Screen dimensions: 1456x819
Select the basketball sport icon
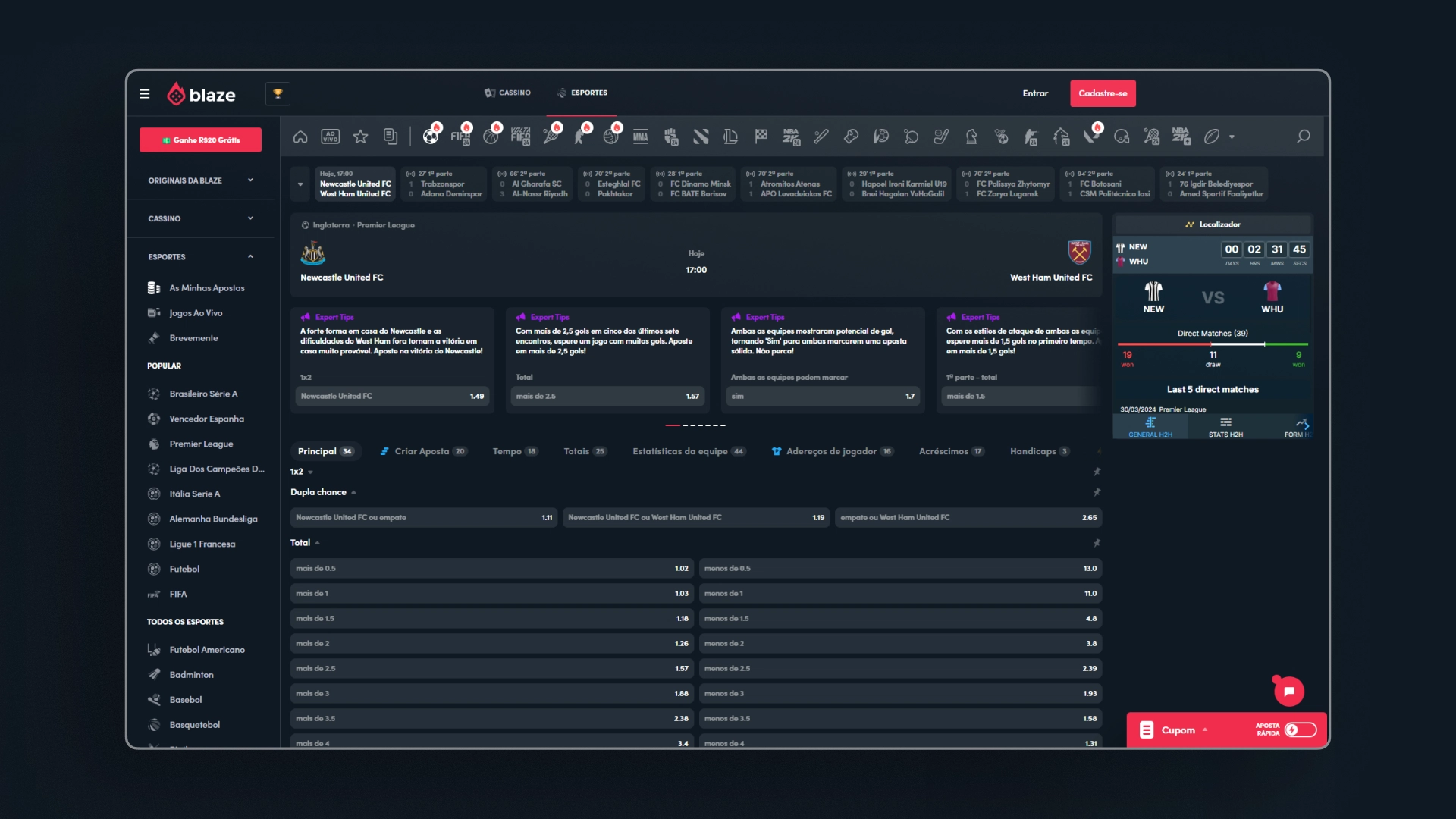click(x=491, y=136)
